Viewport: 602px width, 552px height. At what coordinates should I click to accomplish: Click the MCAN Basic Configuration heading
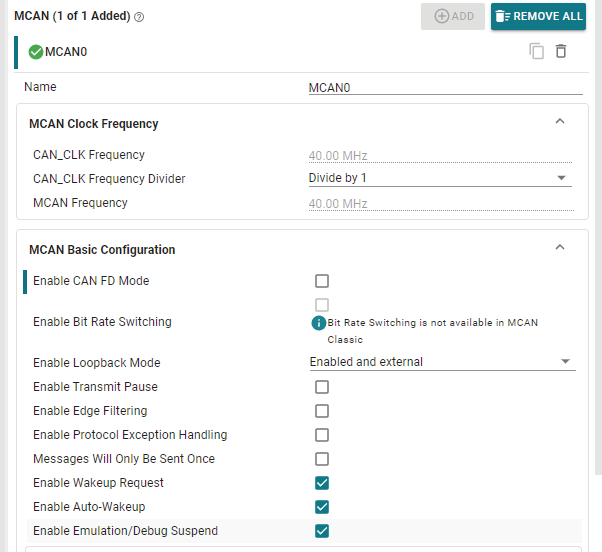[x=102, y=250]
